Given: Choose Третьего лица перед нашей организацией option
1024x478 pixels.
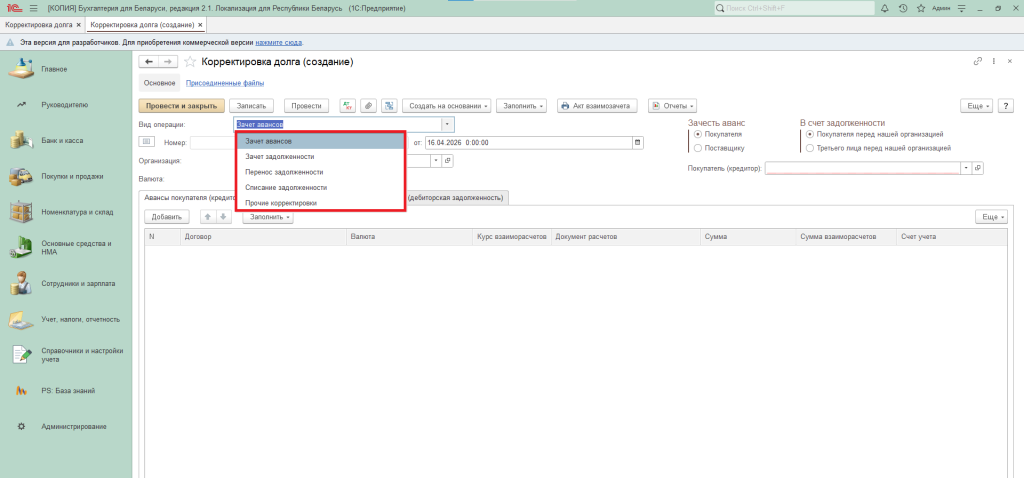Looking at the screenshot, I should pyautogui.click(x=809, y=148).
